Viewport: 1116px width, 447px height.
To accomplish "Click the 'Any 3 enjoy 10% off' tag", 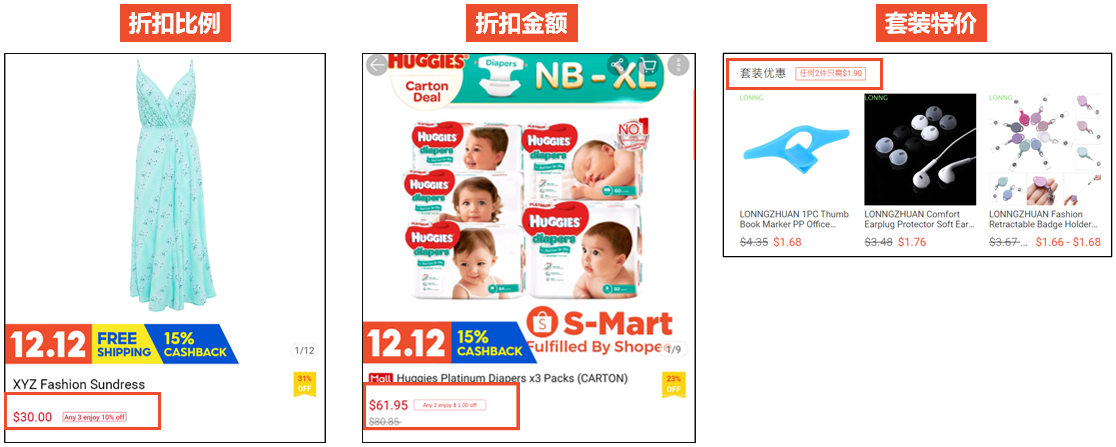I will tap(95, 417).
